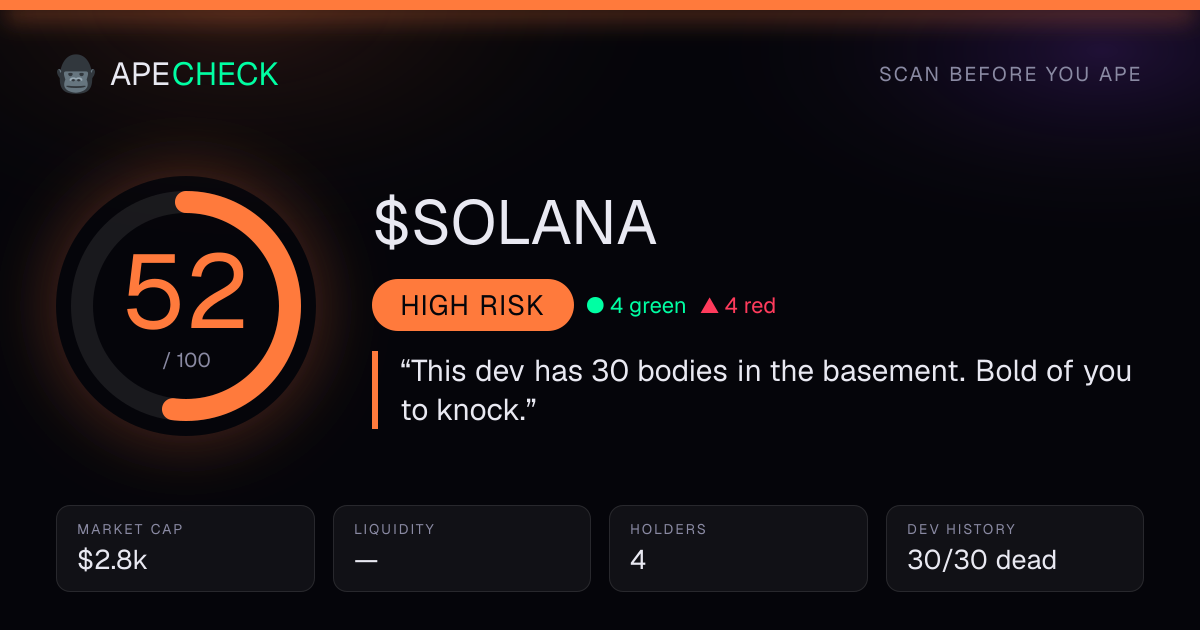Screen dimensions: 1200x630
Task: Click the score number 52
Action: click(x=186, y=291)
